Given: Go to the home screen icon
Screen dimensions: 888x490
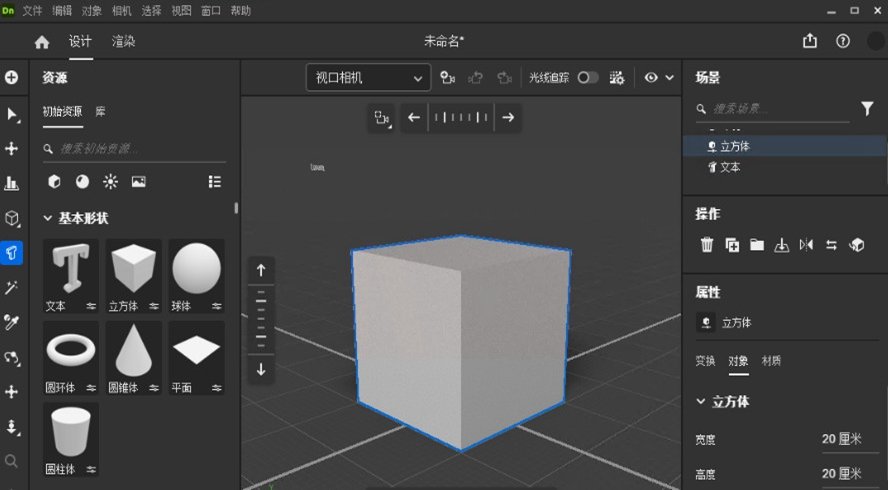Looking at the screenshot, I should coord(42,42).
